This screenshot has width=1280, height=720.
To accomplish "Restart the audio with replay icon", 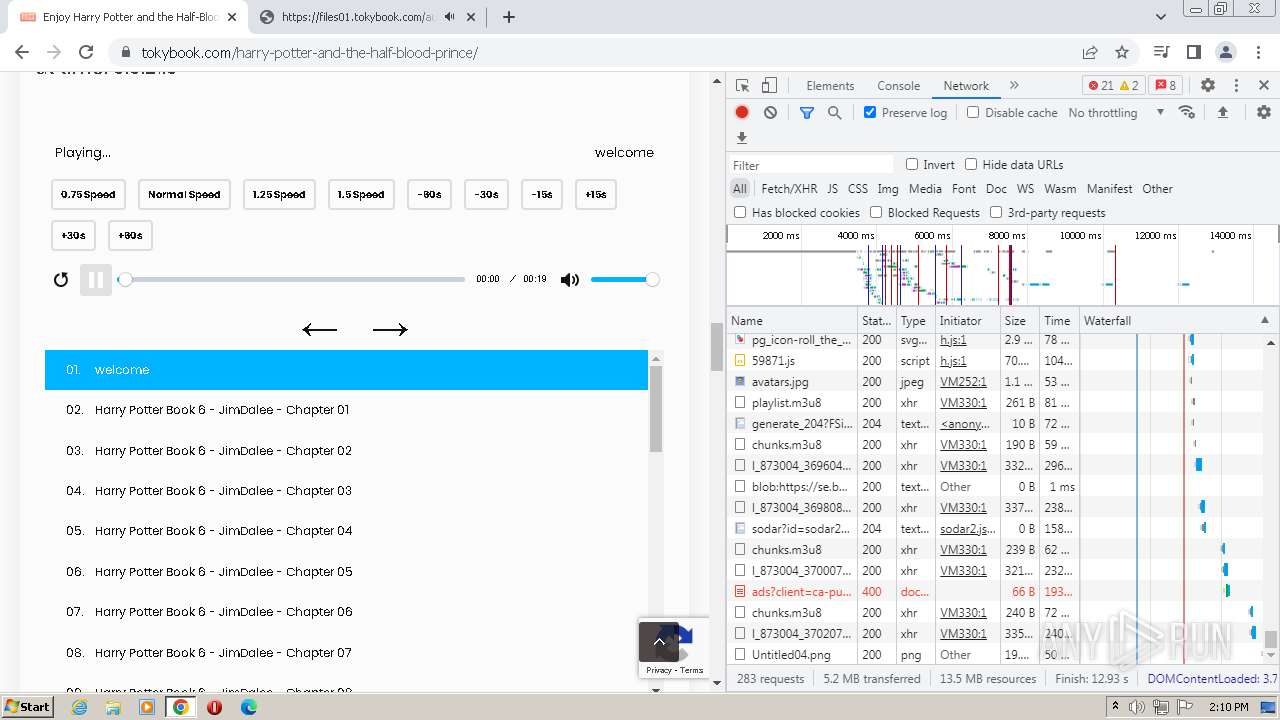I will pyautogui.click(x=61, y=280).
